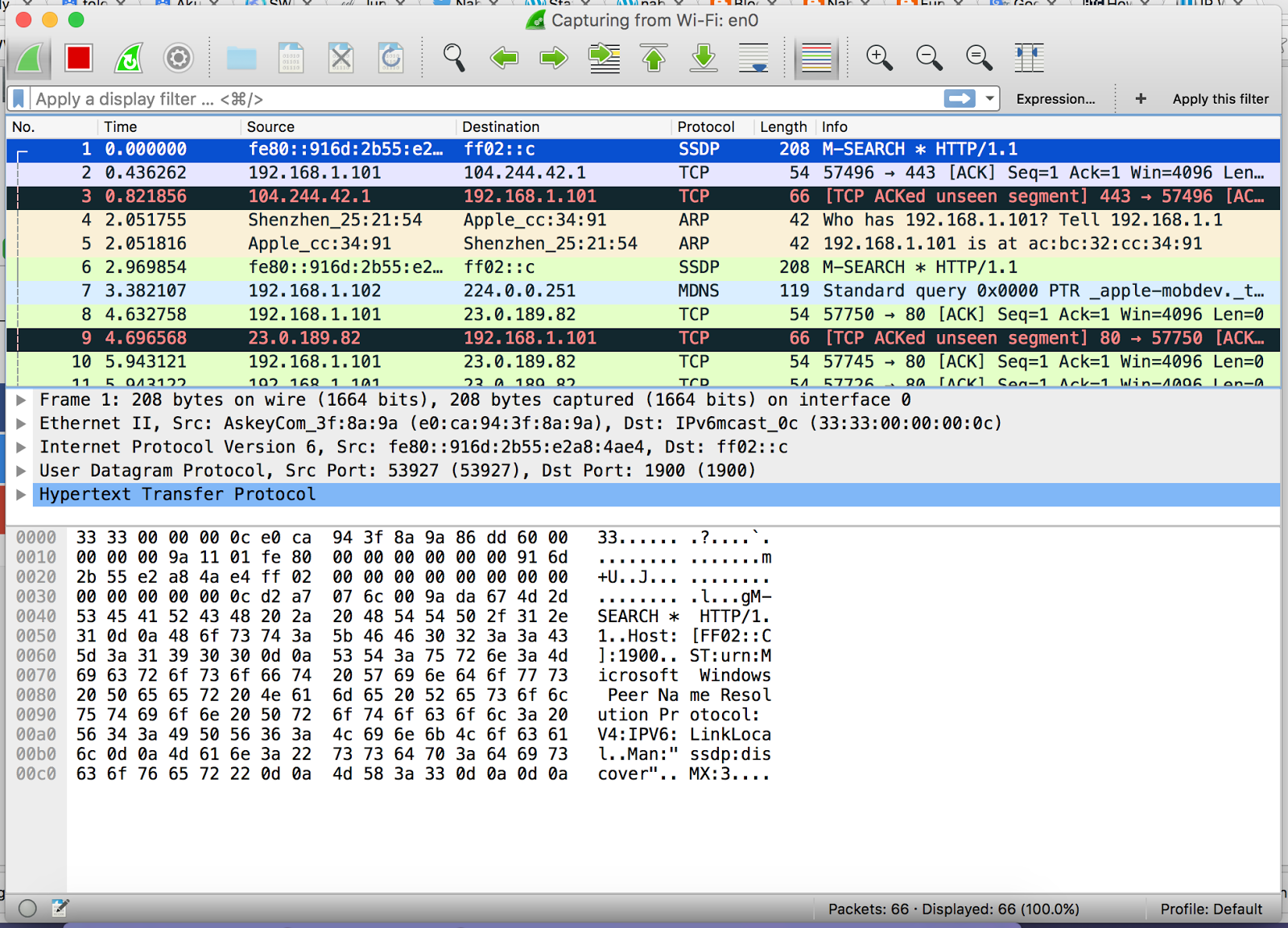1288x928 pixels.
Task: Jump to the first packet
Action: click(x=654, y=58)
